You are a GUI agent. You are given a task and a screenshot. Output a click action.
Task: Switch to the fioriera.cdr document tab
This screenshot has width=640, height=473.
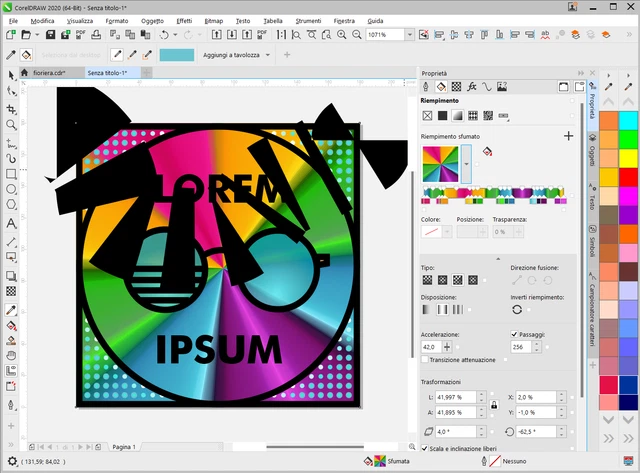(x=49, y=73)
